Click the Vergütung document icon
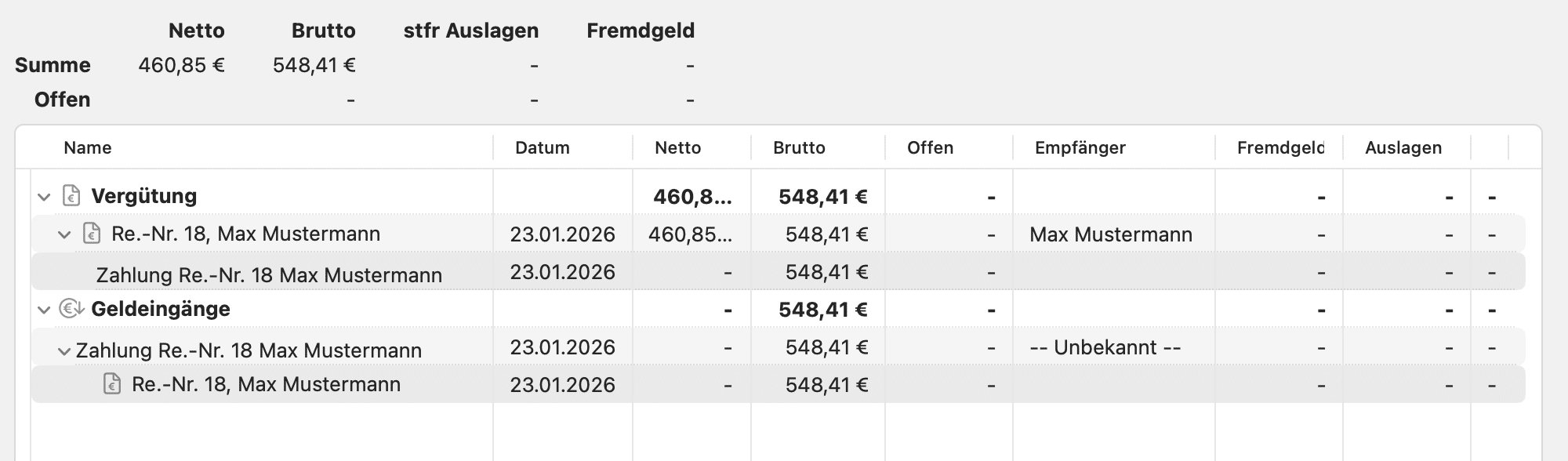1568x461 pixels. click(x=71, y=196)
